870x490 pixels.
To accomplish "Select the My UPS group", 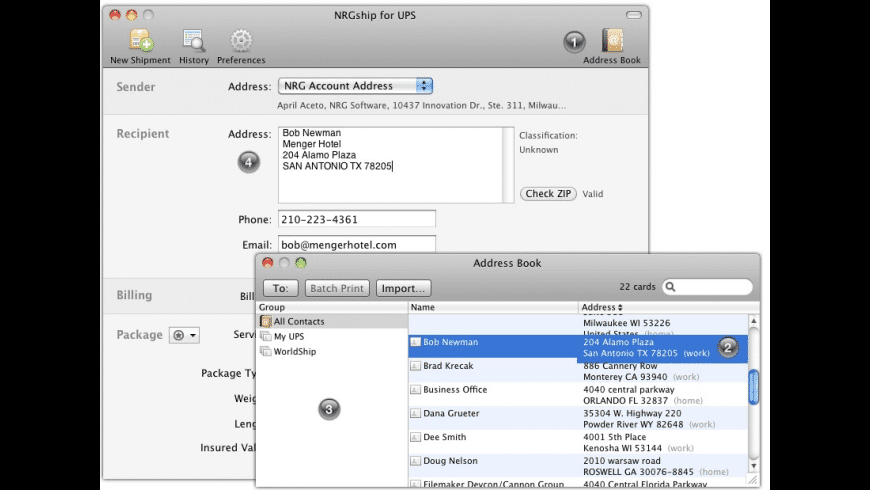I will [x=332, y=336].
